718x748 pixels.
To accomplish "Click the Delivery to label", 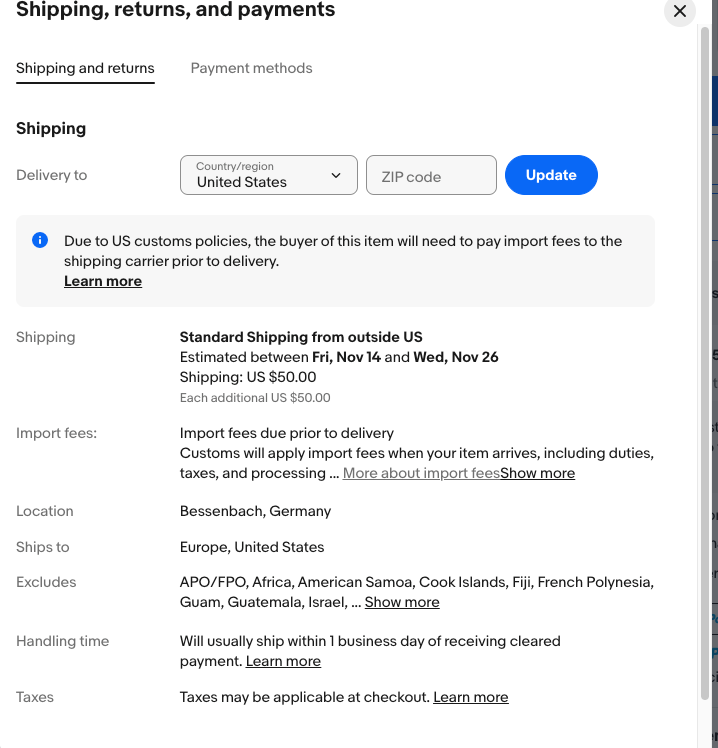I will point(52,175).
